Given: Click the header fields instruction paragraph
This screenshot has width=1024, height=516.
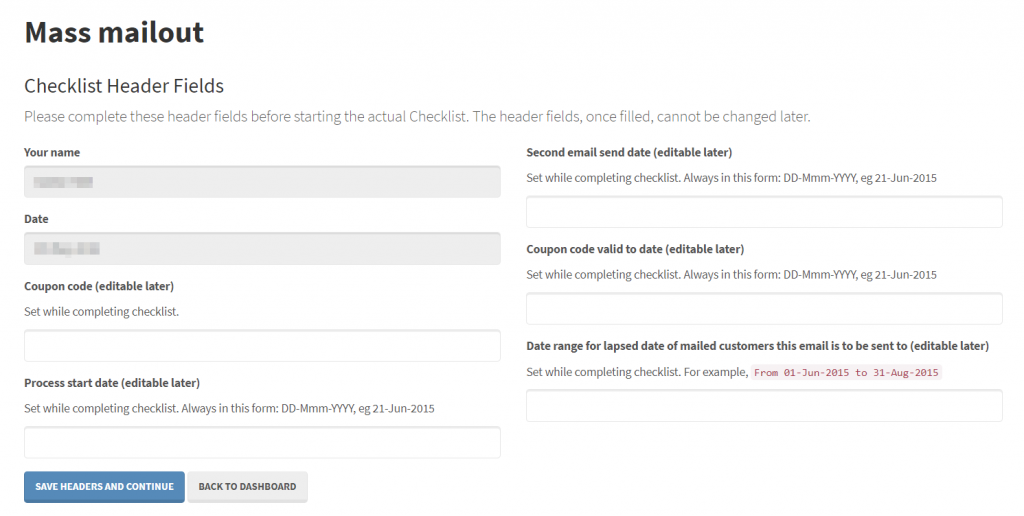Looking at the screenshot, I should (x=417, y=117).
